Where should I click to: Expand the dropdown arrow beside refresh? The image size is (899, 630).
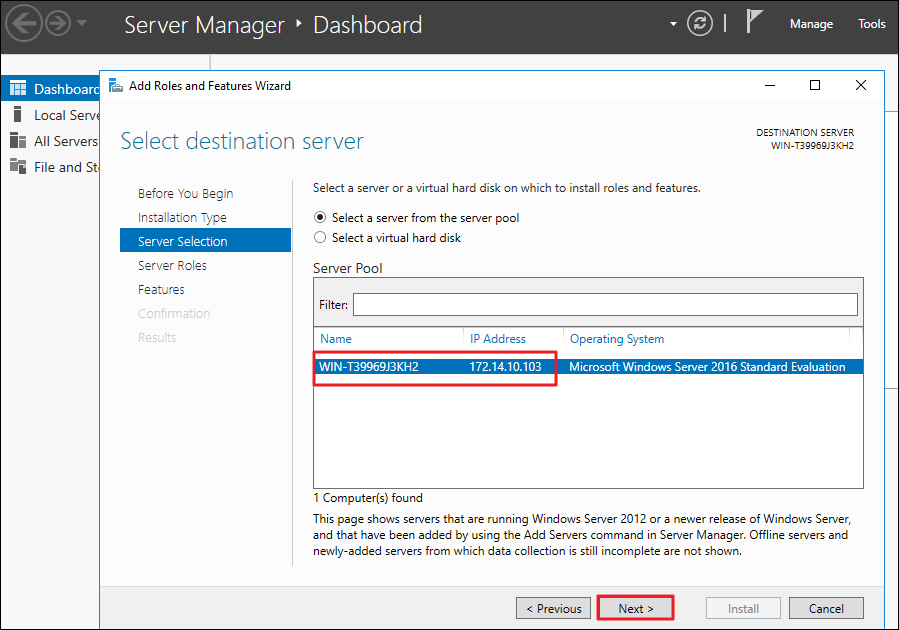[673, 24]
